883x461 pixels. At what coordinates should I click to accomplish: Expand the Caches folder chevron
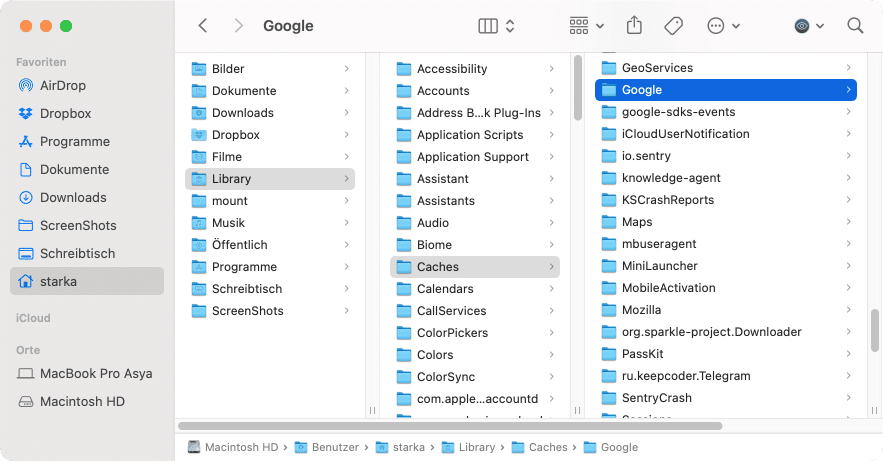click(551, 267)
